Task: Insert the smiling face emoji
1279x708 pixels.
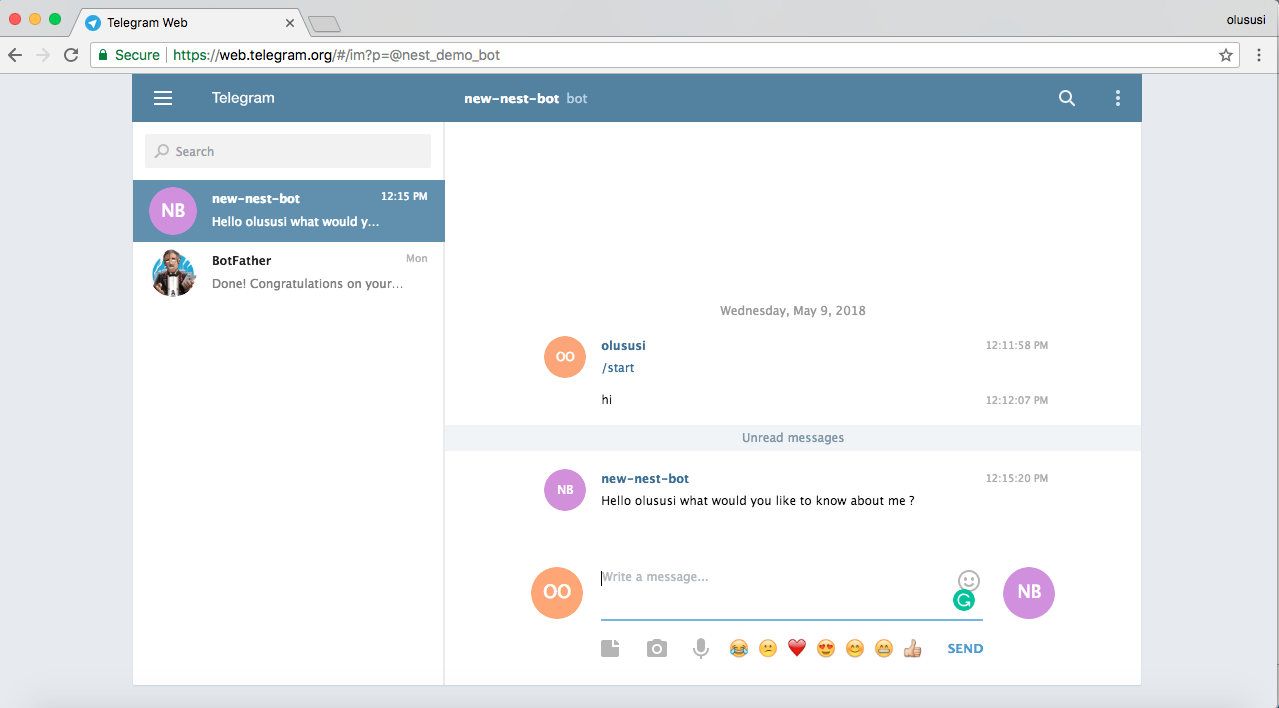Action: [854, 648]
